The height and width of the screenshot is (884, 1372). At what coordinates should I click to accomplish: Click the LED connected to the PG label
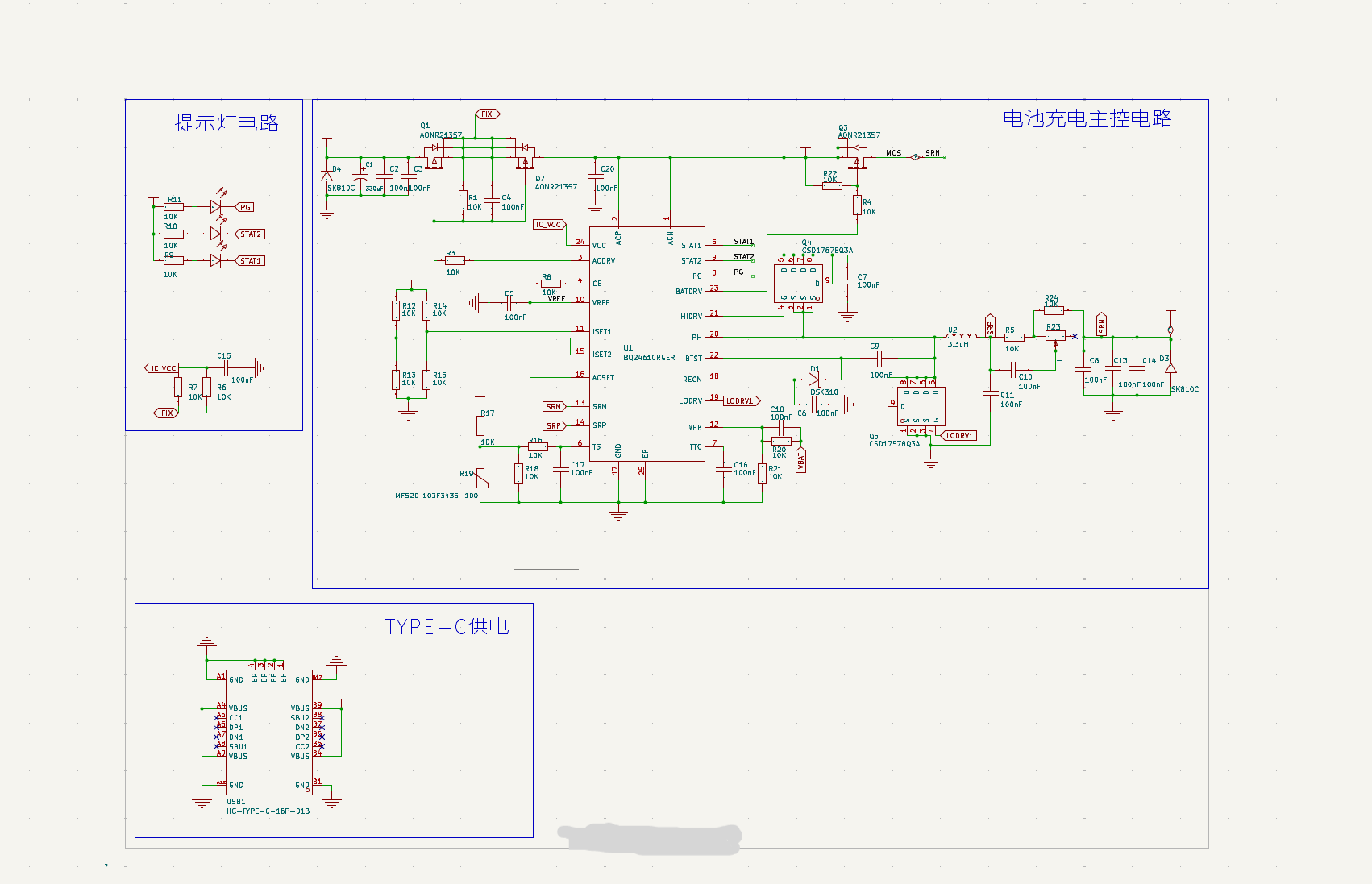tap(215, 207)
